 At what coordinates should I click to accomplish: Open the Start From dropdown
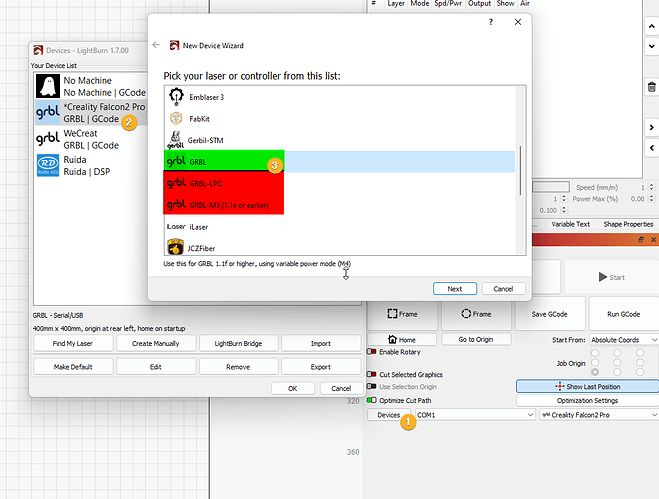point(624,340)
